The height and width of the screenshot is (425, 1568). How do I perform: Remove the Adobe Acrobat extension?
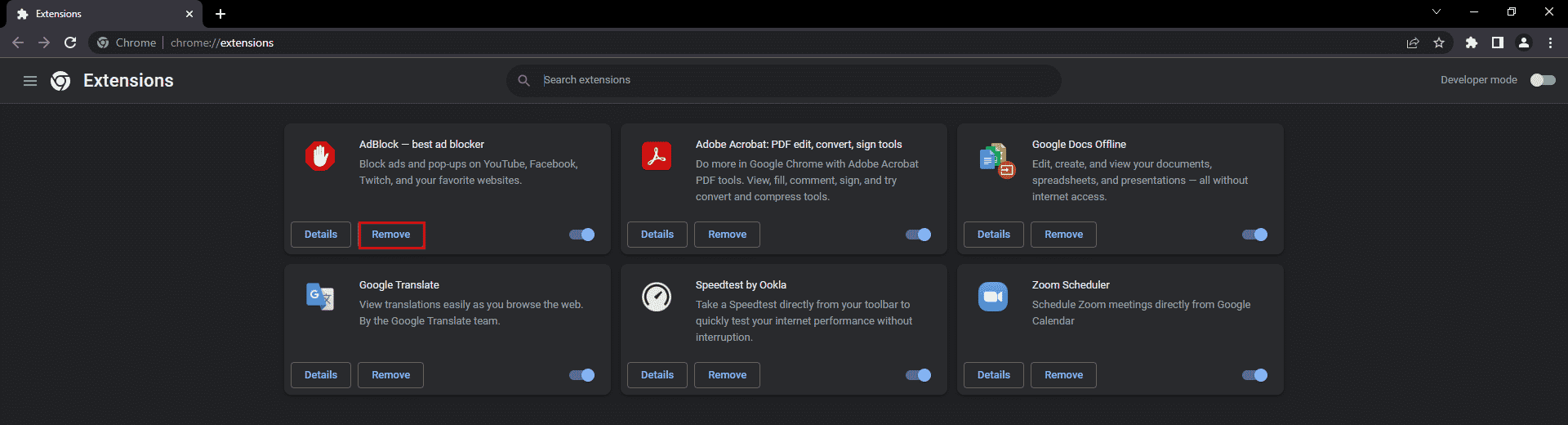click(728, 235)
